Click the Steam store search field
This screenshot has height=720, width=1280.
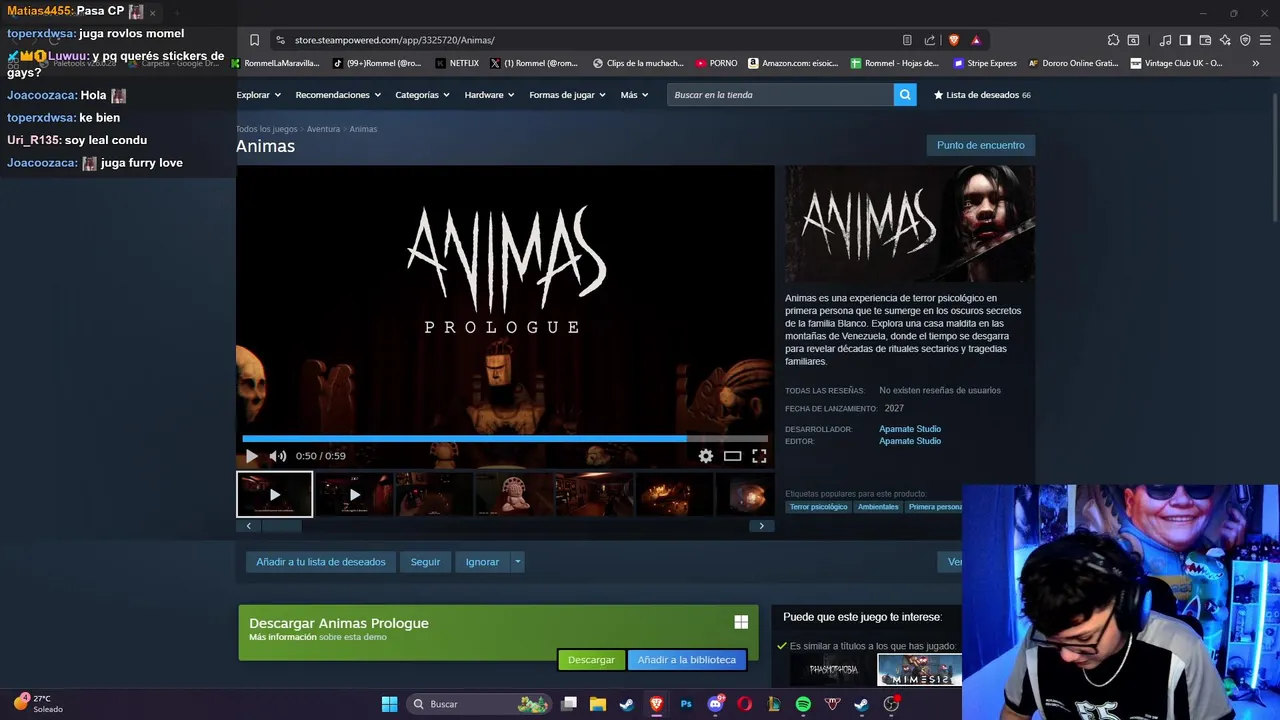coord(781,95)
